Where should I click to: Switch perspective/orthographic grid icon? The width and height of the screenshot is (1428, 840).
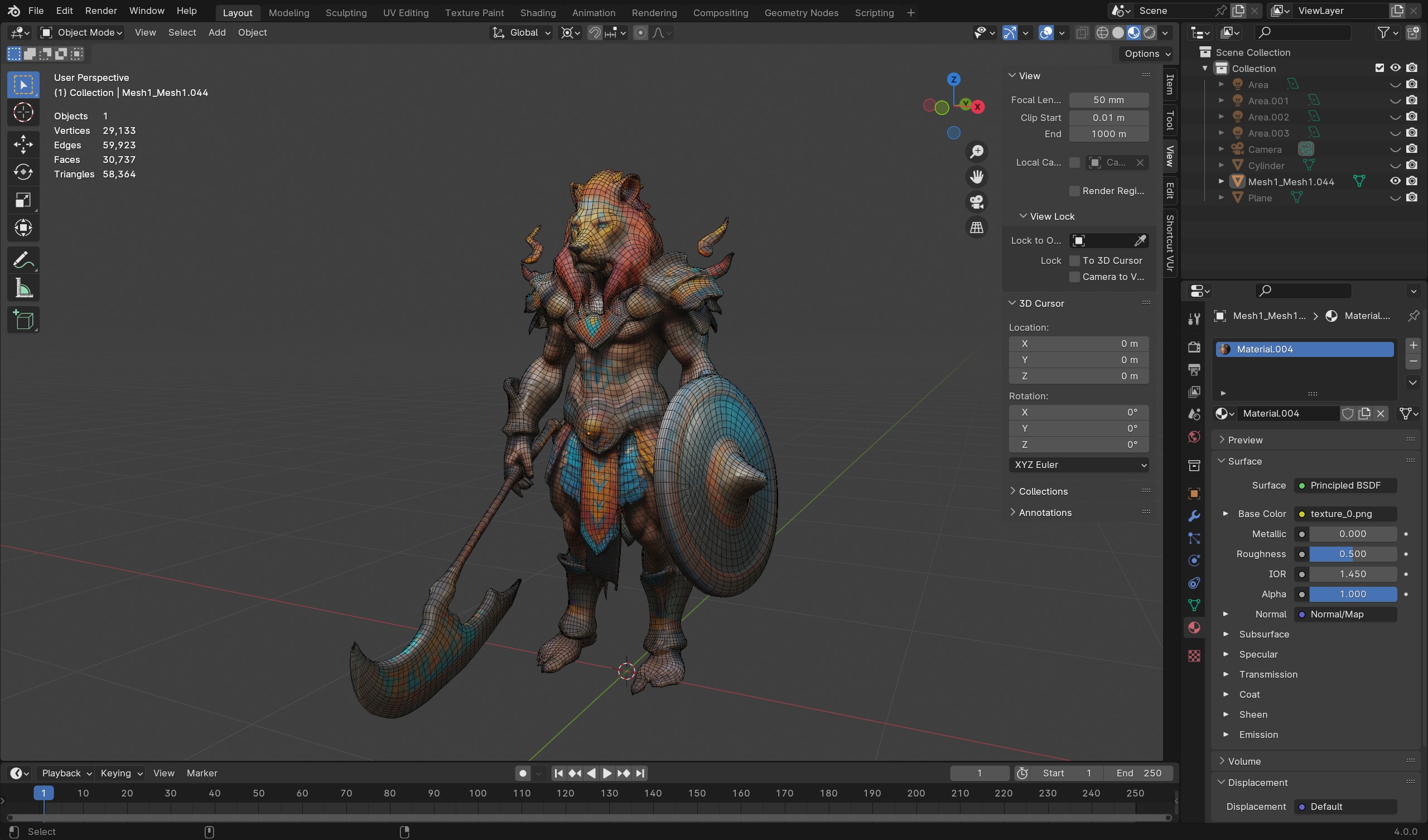(x=976, y=227)
